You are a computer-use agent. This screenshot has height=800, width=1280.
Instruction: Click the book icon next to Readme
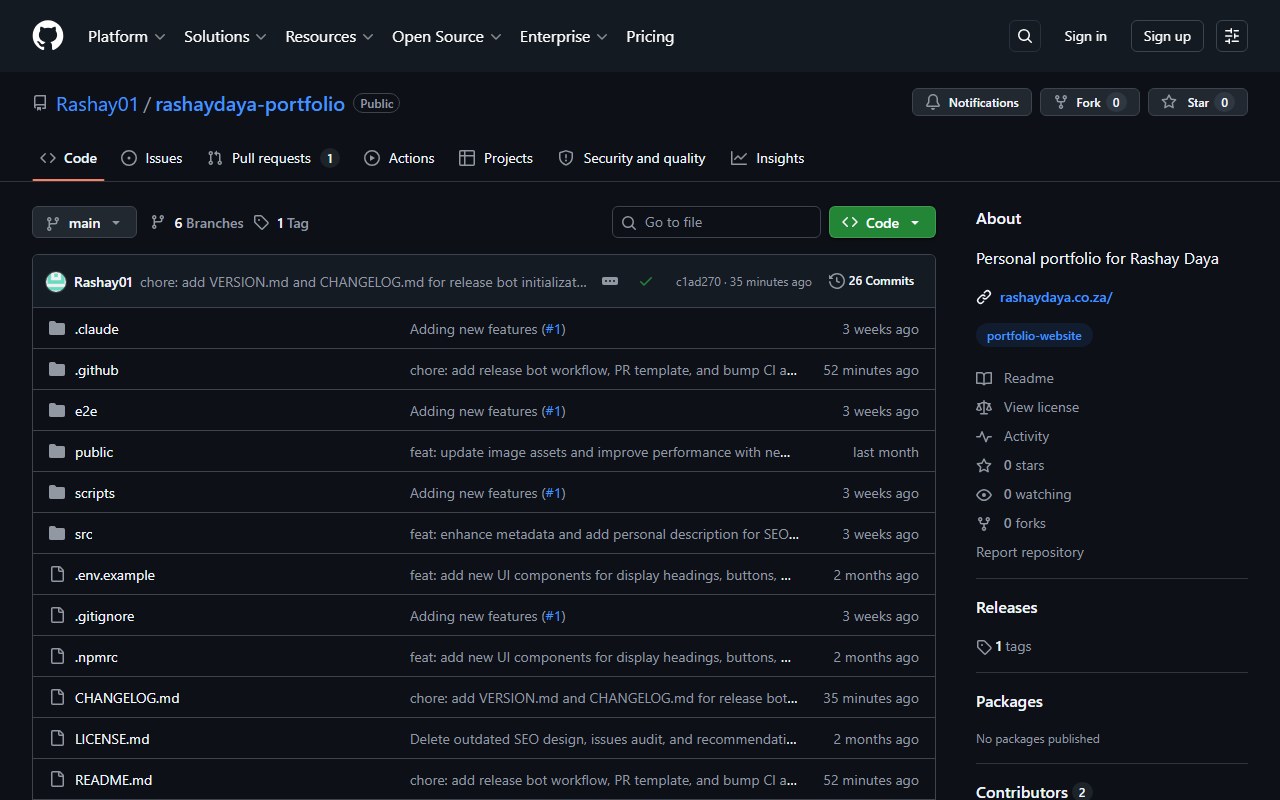click(x=984, y=378)
